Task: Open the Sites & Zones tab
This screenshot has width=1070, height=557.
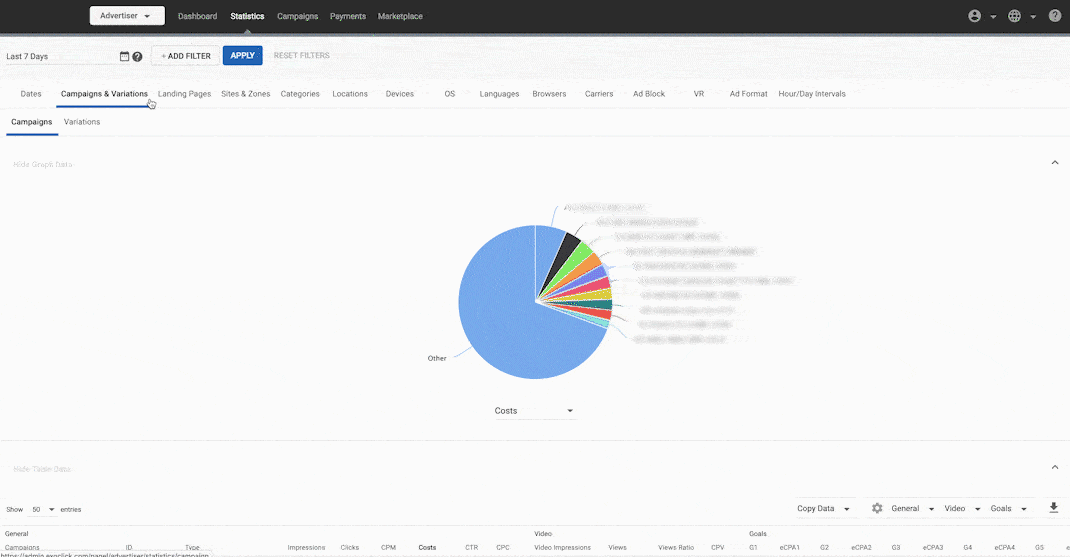Action: pos(245,94)
